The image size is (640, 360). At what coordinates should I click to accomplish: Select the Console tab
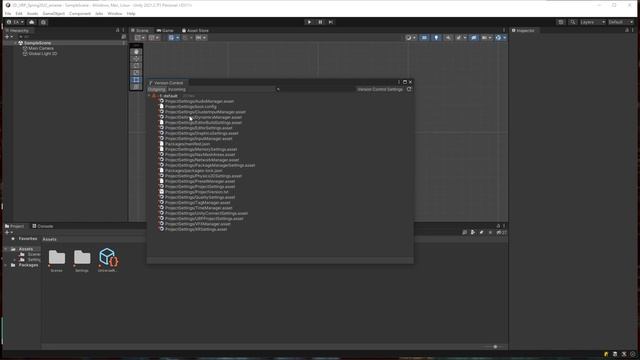[43, 226]
